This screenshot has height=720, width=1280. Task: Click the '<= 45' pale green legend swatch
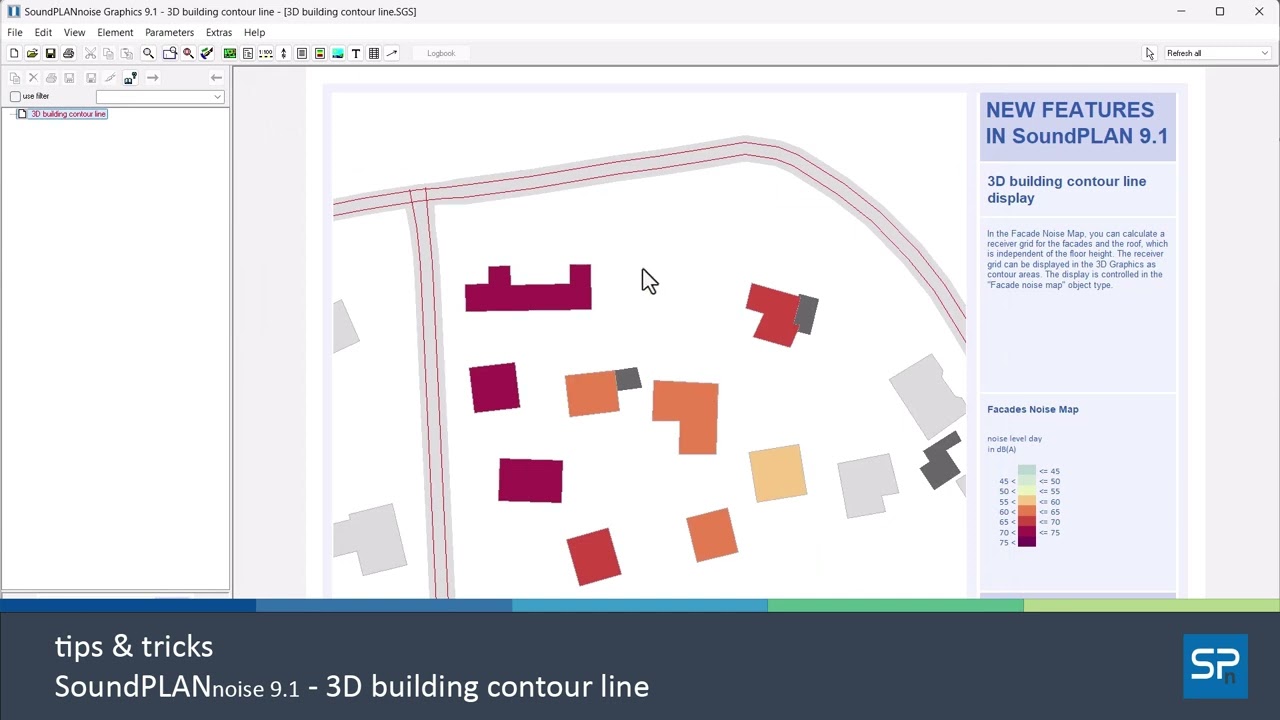coord(1027,470)
